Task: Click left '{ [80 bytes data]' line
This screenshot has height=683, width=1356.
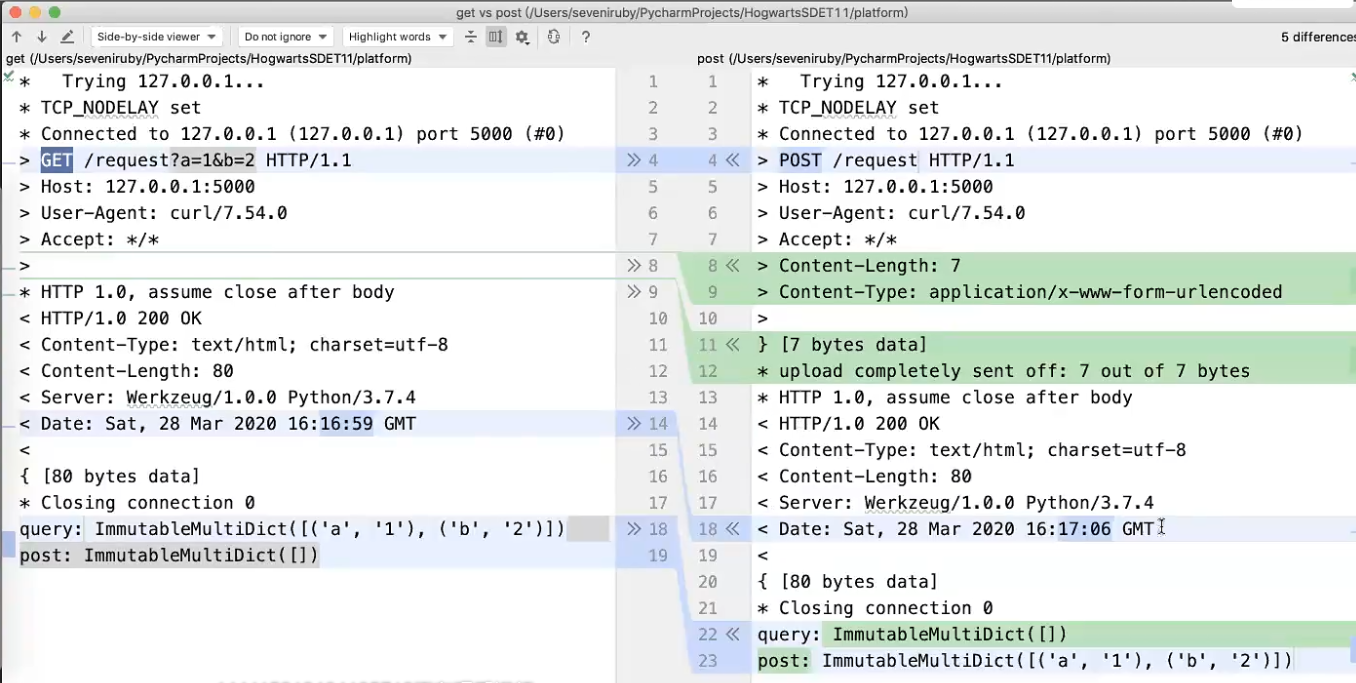Action: coord(110,477)
